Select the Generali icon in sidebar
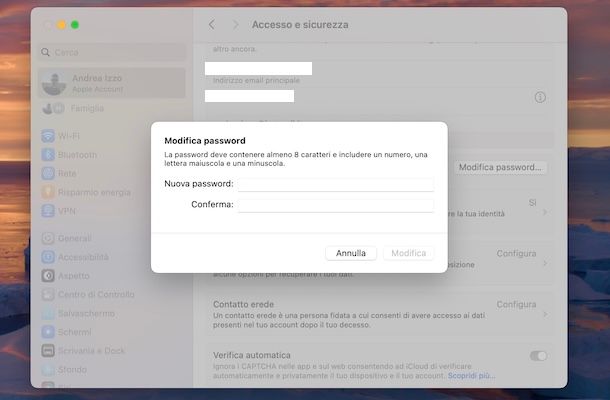Screen dimensions: 610x400 coord(48,238)
